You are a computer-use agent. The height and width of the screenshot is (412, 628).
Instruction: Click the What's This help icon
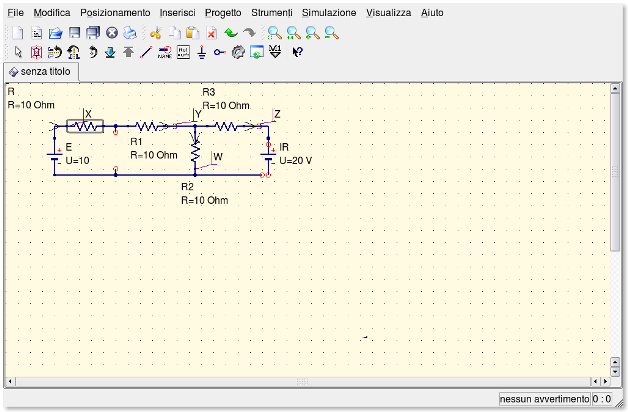(x=298, y=52)
